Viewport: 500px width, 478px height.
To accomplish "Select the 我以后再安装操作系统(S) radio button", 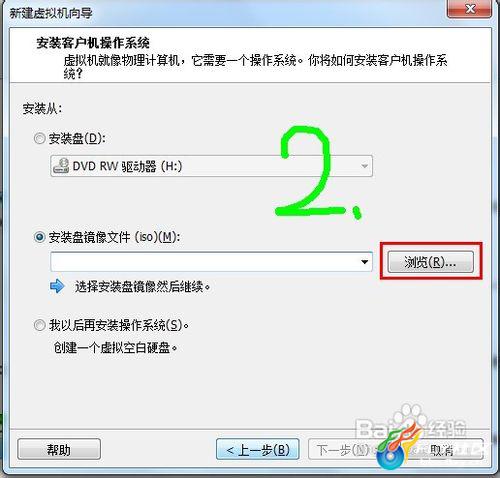I will pos(40,325).
